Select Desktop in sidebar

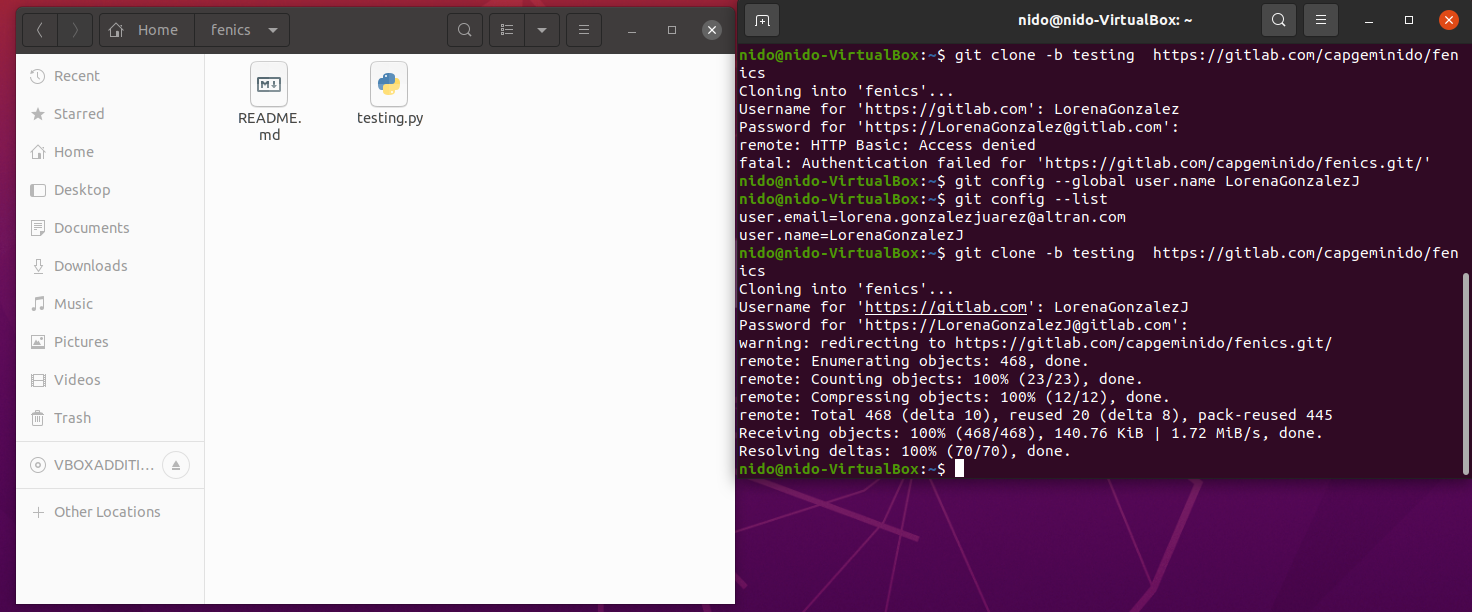tap(110, 190)
